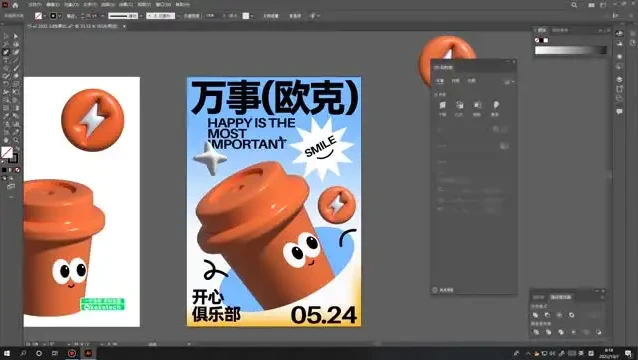638x360 pixels.
Task: Select the Artboard tool
Action: pyautogui.click(x=6, y=132)
